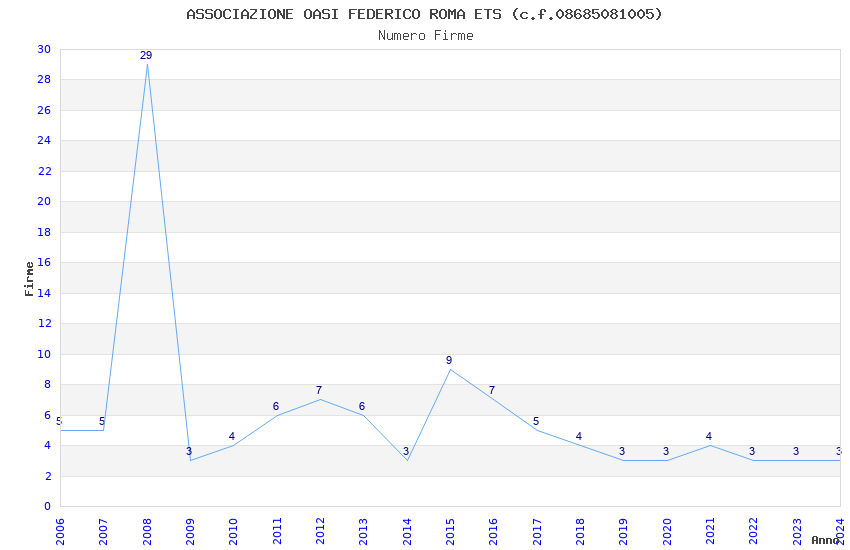The width and height of the screenshot is (850, 550).
Task: Click the y-axis tick value 0
Action: coord(48,507)
